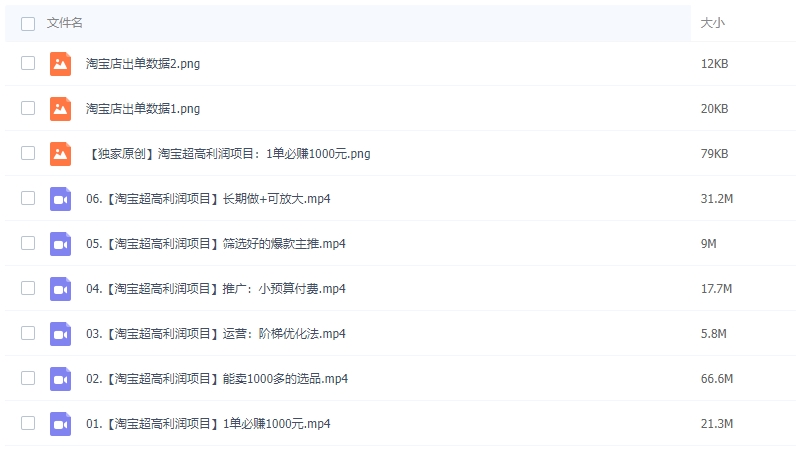Viewport: 796px width, 459px height.
Task: Open 05.【淘宝超高利润项目】筛选好的爆款主推.mp4
Action: pyautogui.click(x=216, y=244)
